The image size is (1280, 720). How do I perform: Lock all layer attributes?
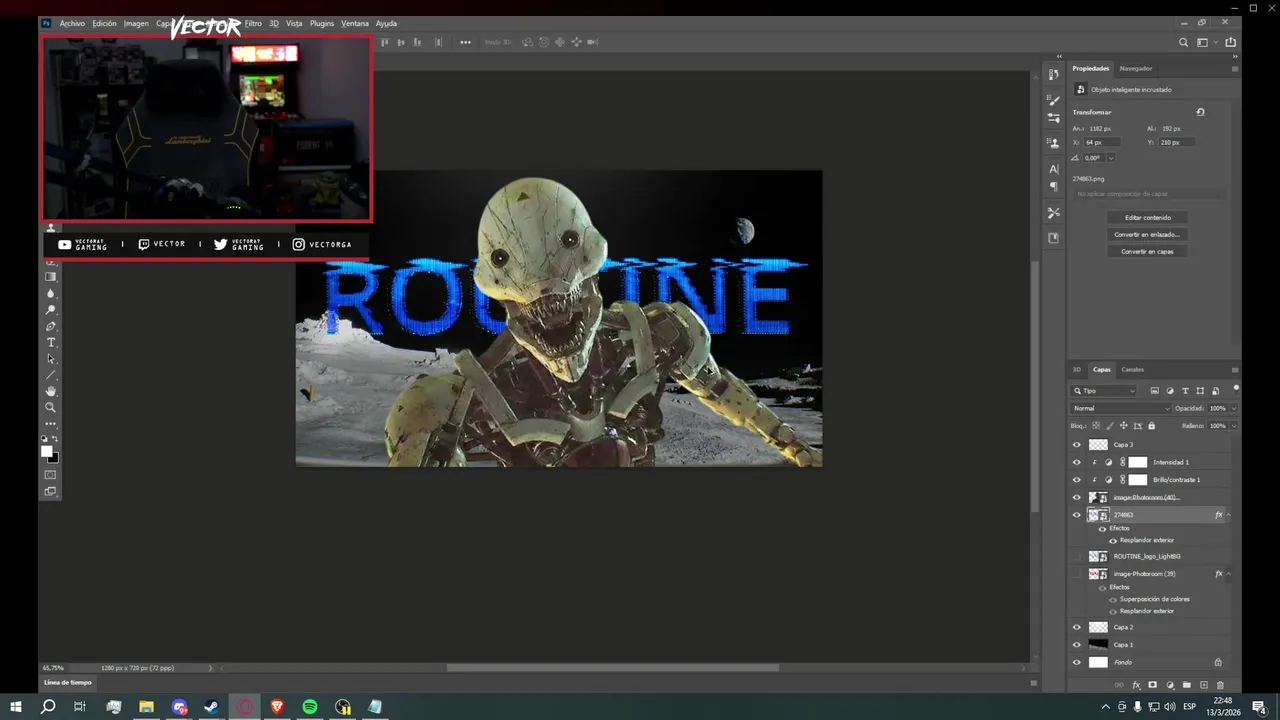pos(1151,426)
